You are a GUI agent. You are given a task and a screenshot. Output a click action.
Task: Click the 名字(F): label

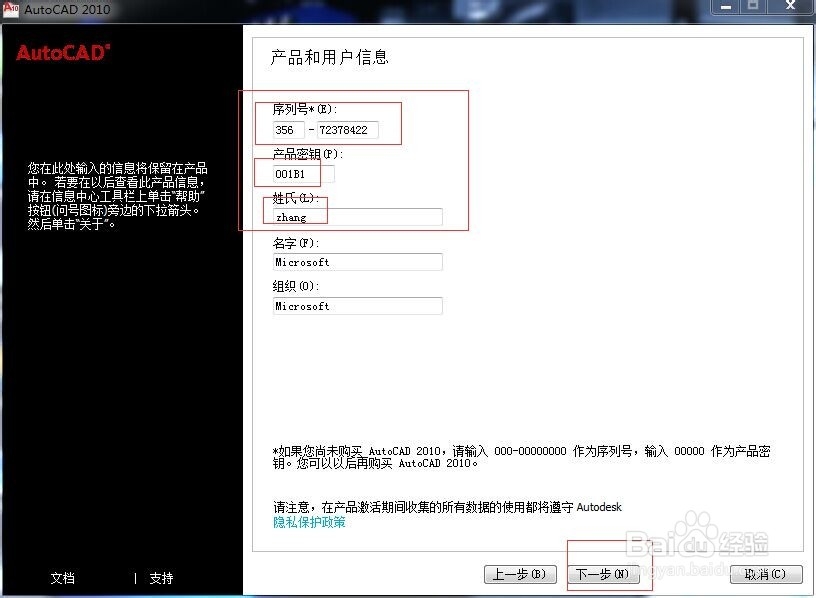(296, 243)
